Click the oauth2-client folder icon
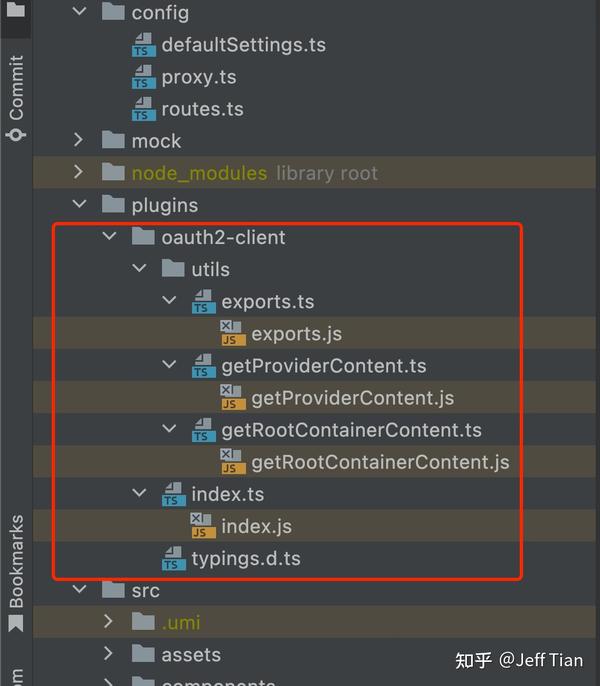The image size is (600, 686). click(x=143, y=237)
